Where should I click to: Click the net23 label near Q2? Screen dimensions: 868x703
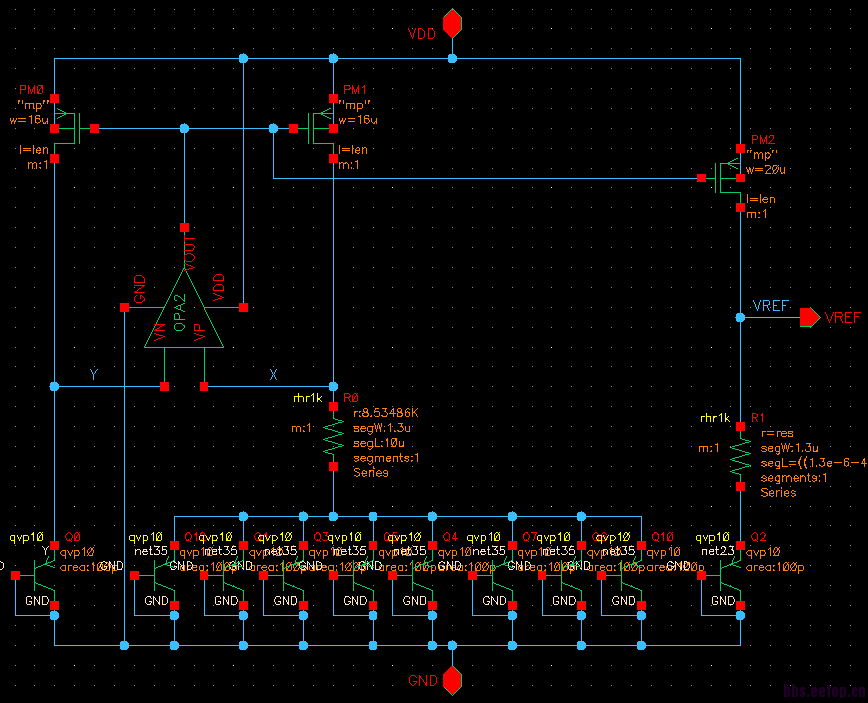[x=718, y=551]
